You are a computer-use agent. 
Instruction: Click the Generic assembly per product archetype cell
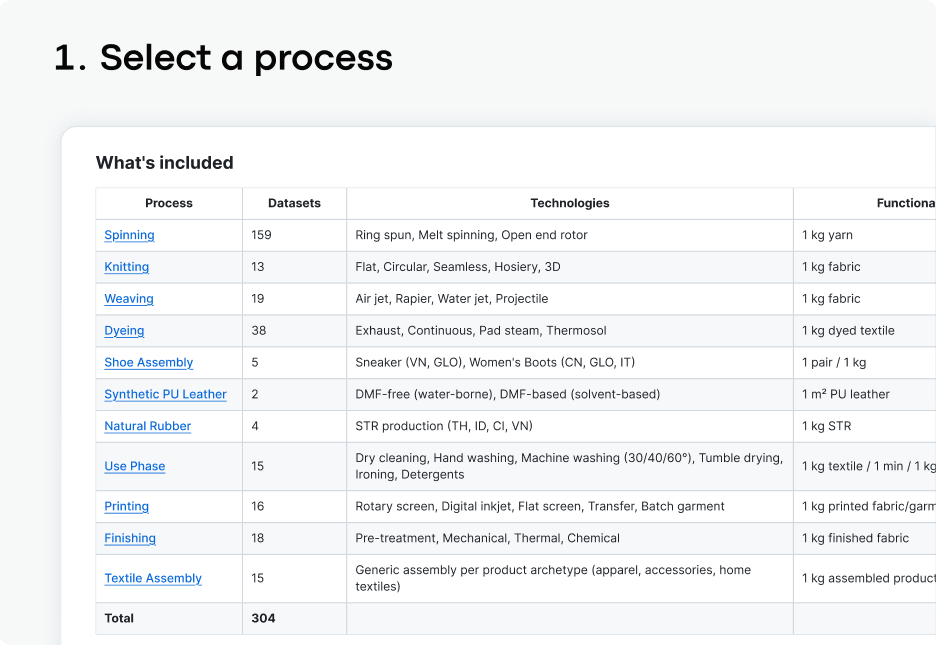[x=570, y=578]
